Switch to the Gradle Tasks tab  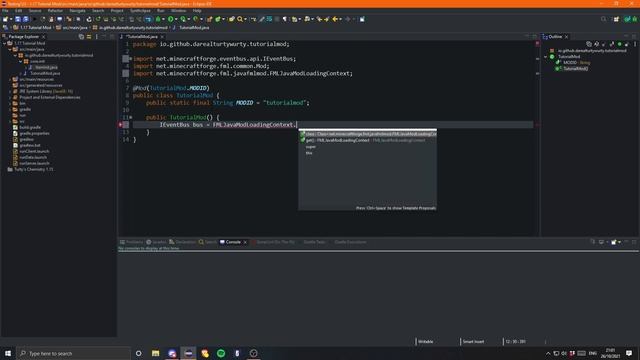(x=313, y=242)
